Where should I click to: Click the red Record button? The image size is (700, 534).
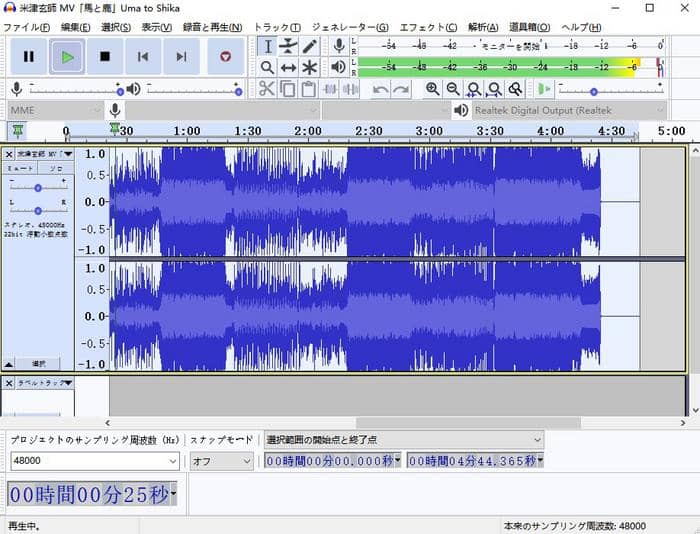tap(225, 57)
